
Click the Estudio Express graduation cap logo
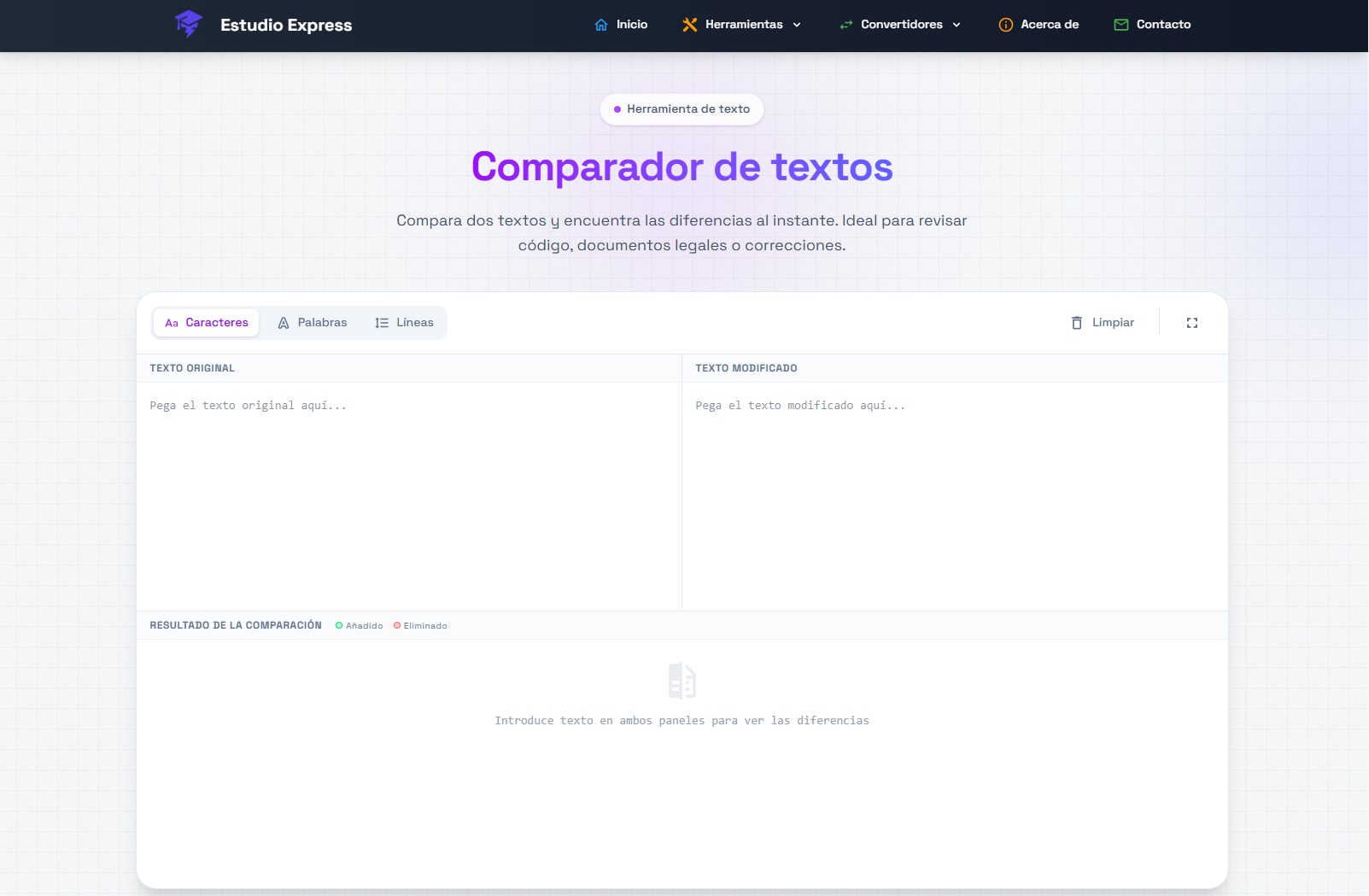pyautogui.click(x=190, y=24)
